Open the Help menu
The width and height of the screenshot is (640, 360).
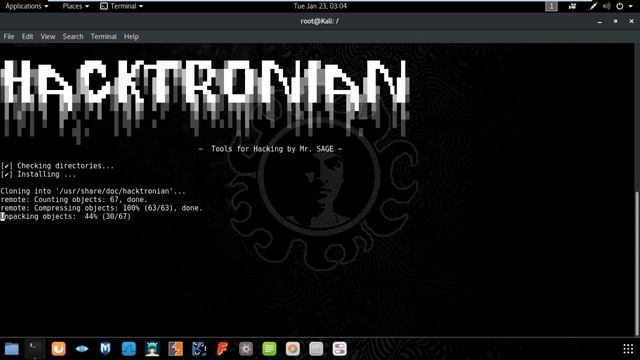(x=131, y=36)
